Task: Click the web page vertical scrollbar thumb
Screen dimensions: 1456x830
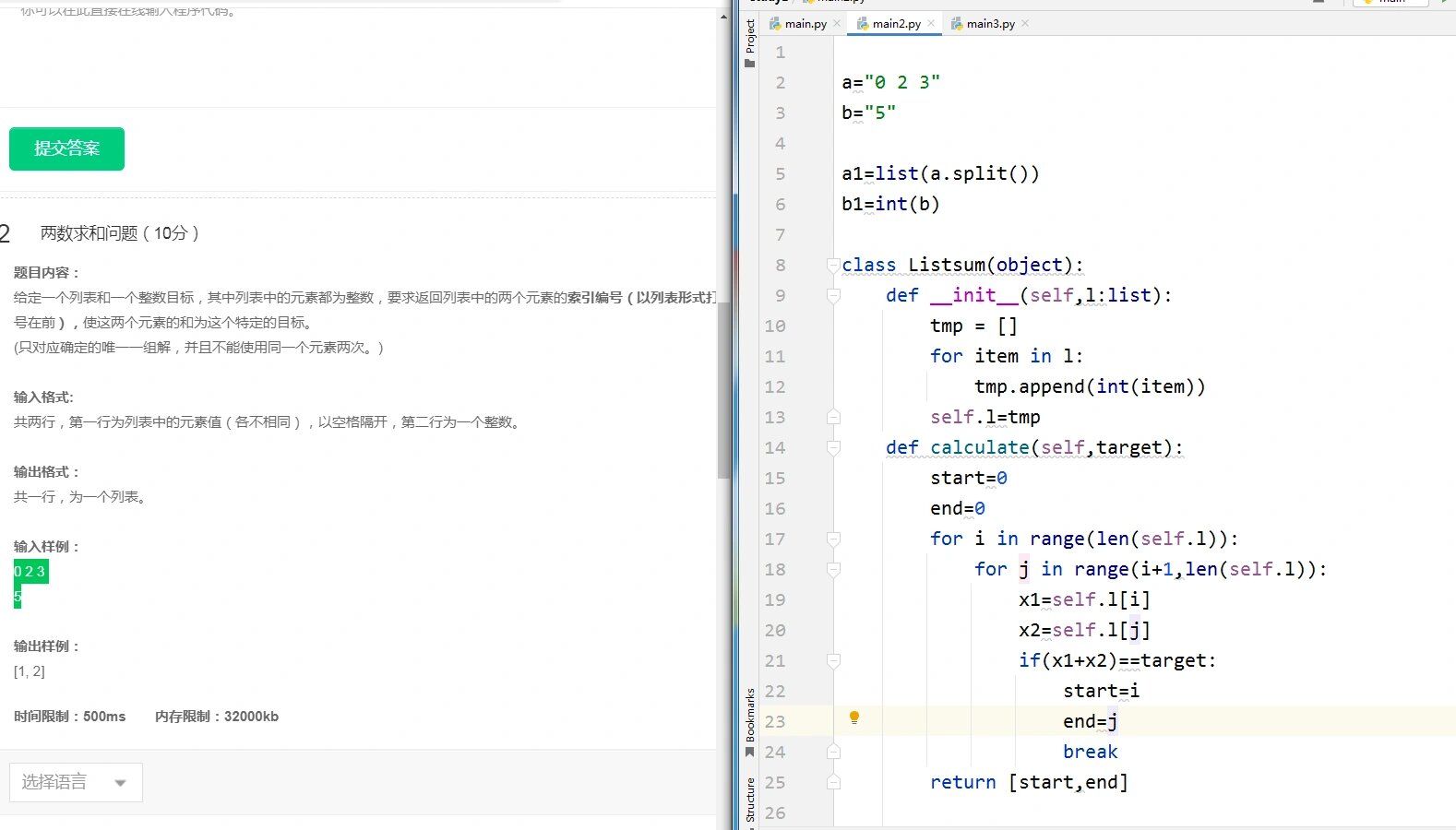Action: pyautogui.click(x=724, y=389)
